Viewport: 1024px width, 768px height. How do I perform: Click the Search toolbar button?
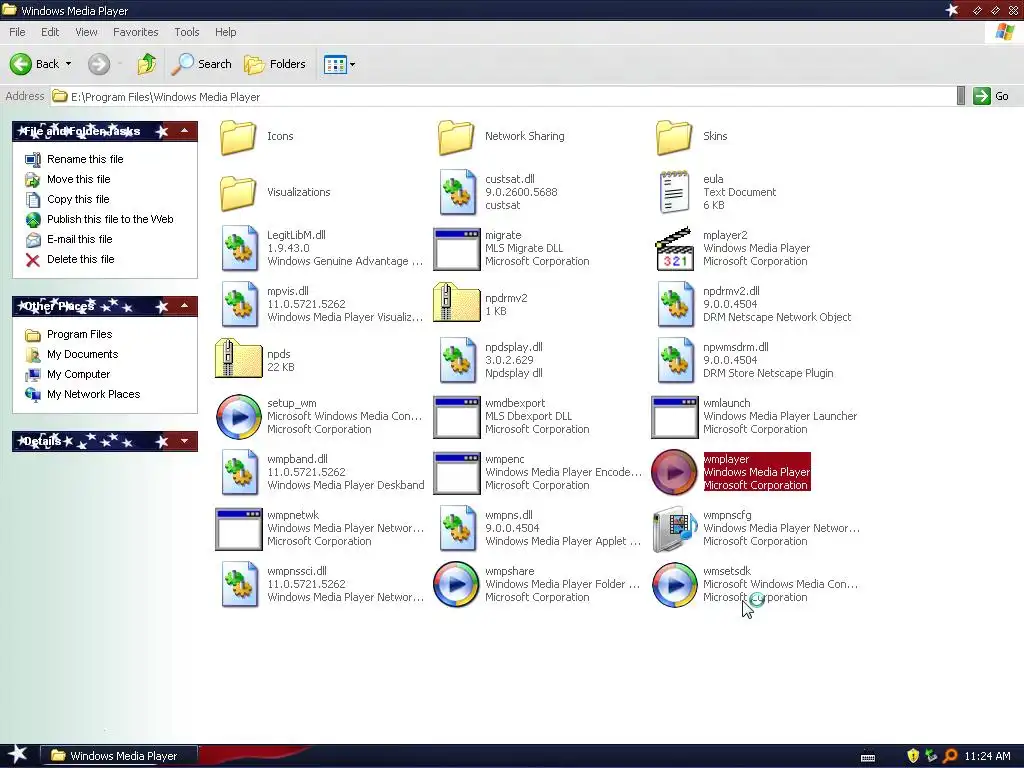[x=202, y=64]
